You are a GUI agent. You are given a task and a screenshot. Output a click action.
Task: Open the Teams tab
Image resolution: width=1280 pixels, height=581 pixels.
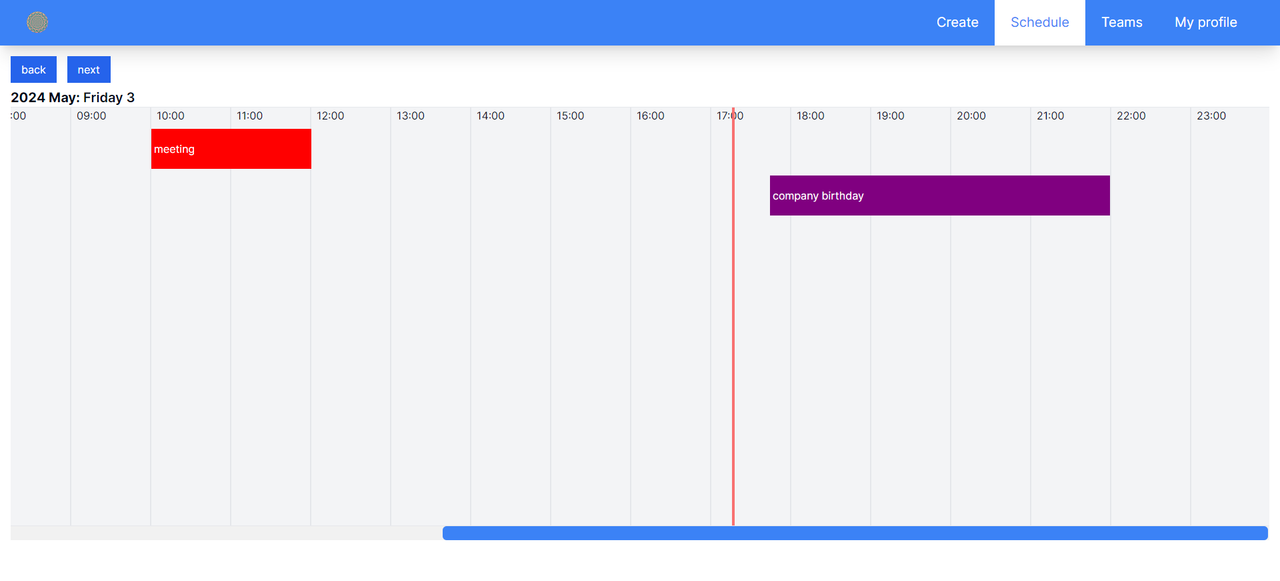(x=1122, y=22)
